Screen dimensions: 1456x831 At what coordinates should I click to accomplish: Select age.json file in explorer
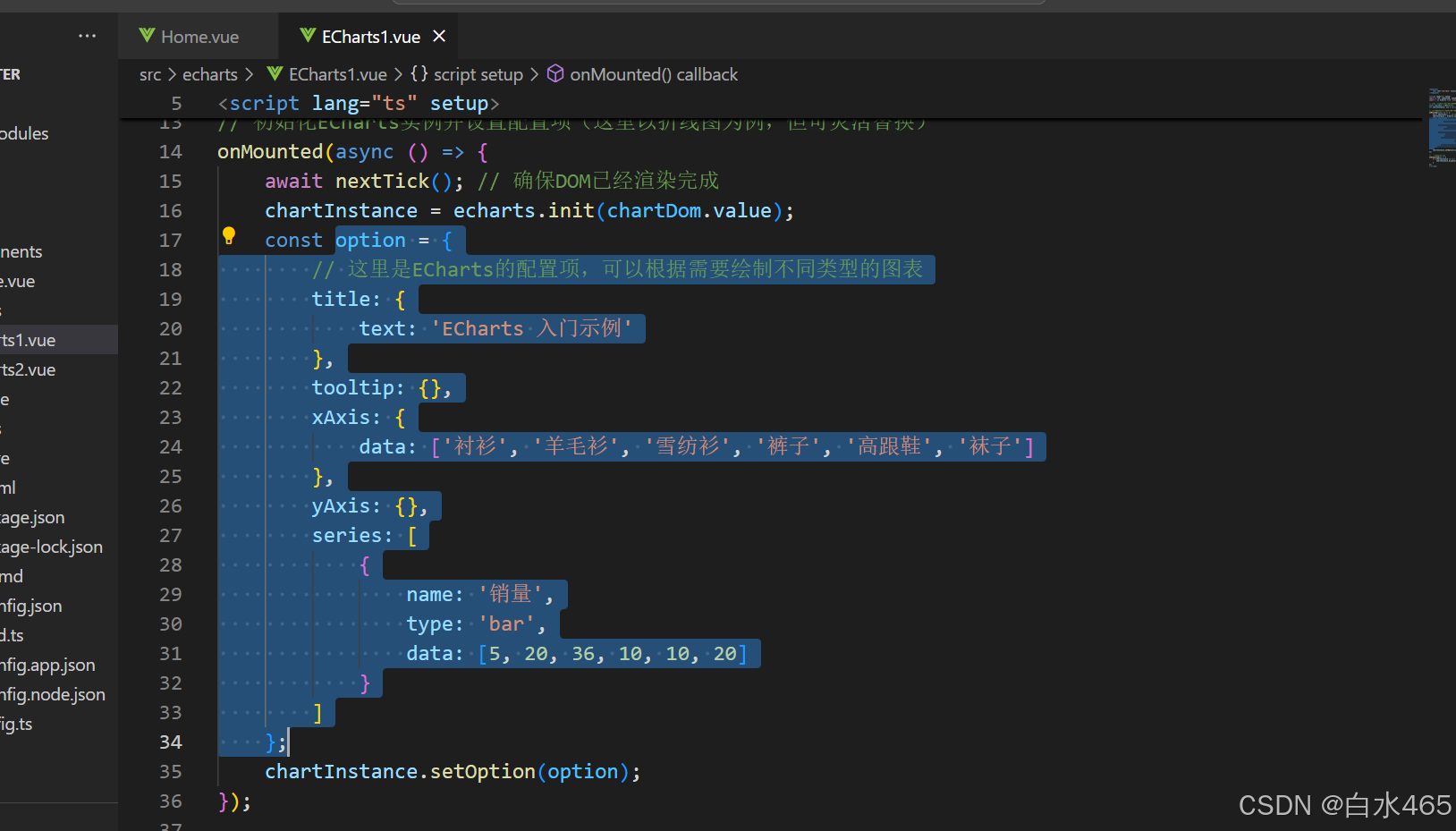pos(32,517)
